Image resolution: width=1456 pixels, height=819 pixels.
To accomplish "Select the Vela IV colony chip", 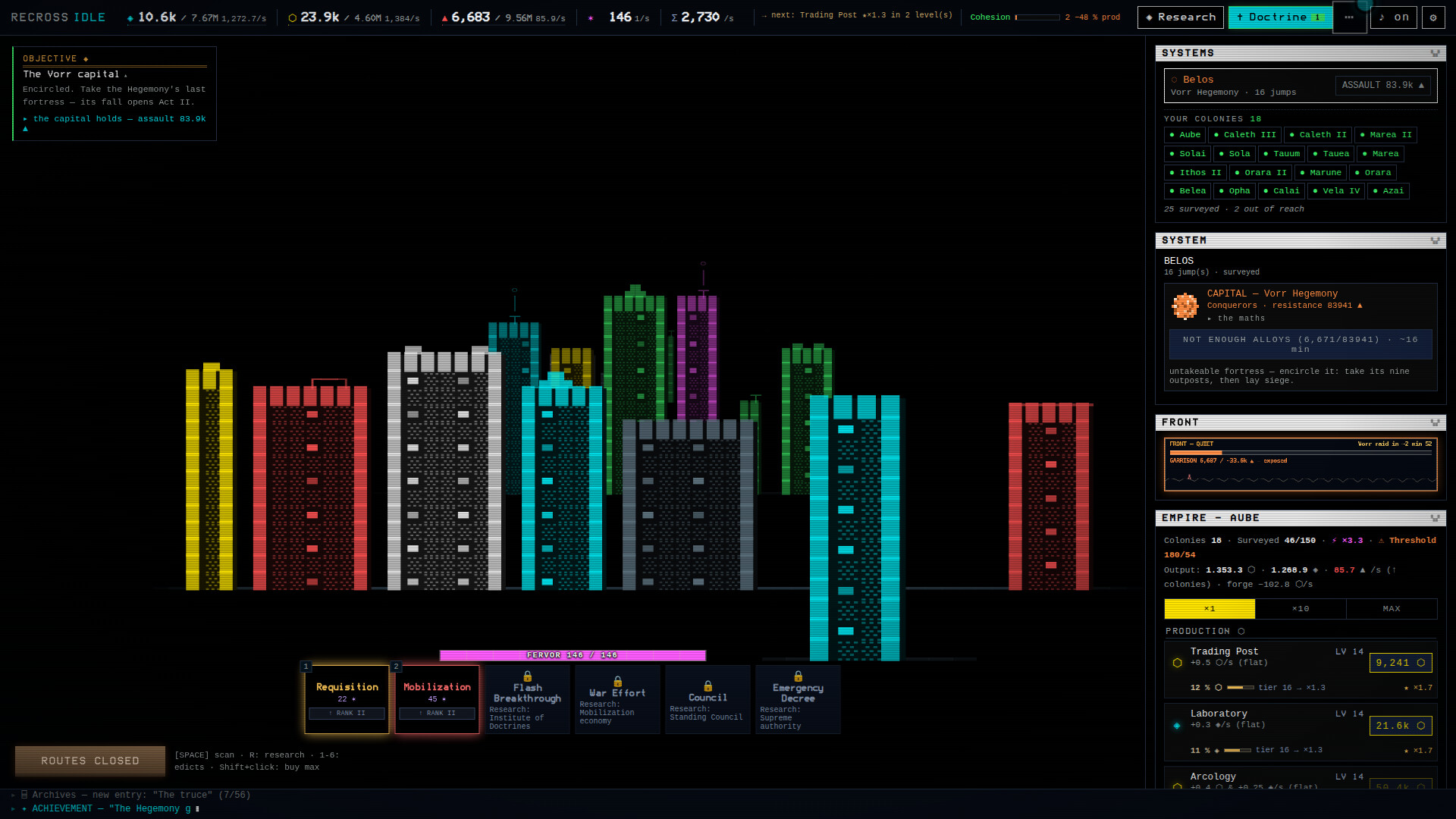I will (1335, 191).
